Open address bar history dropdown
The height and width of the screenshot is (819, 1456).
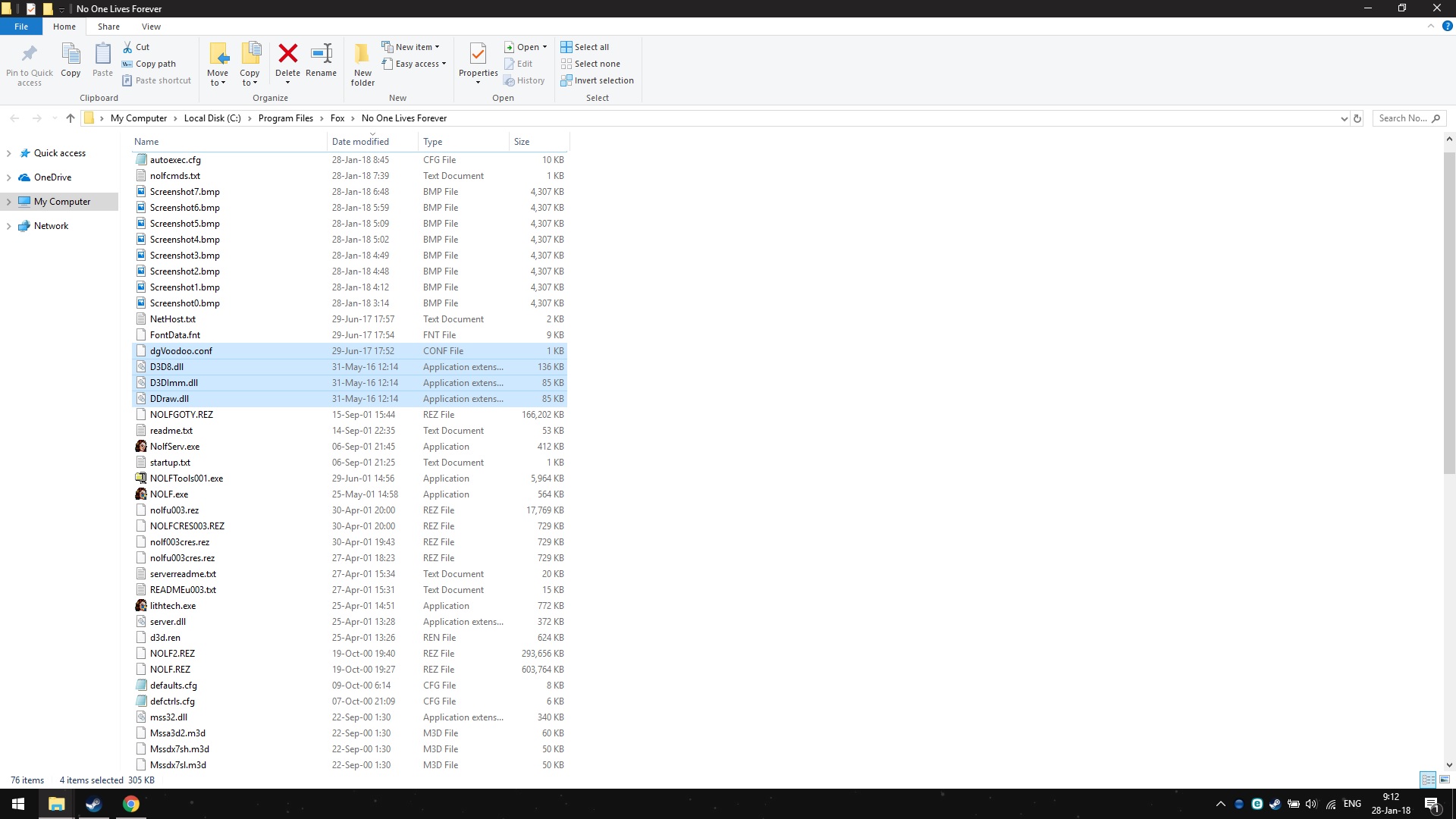click(1344, 118)
